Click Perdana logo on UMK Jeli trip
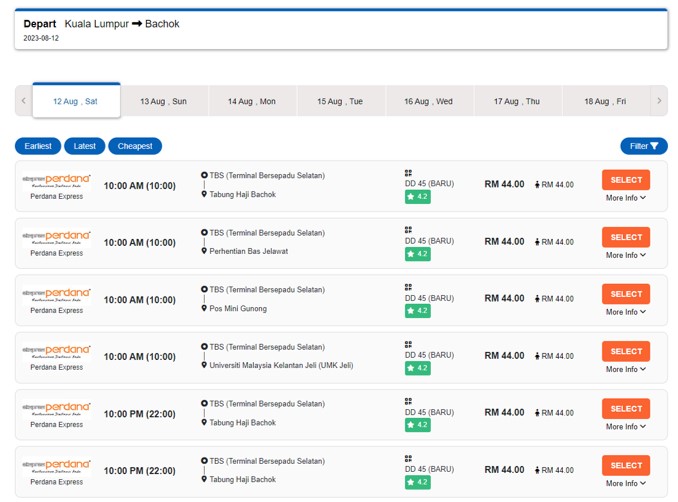This screenshot has width=678, height=502. click(56, 351)
